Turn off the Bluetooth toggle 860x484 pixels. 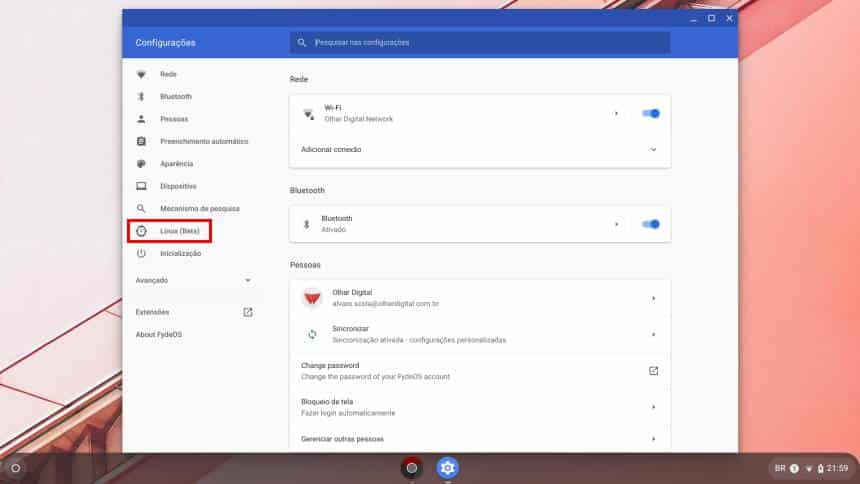coord(650,224)
